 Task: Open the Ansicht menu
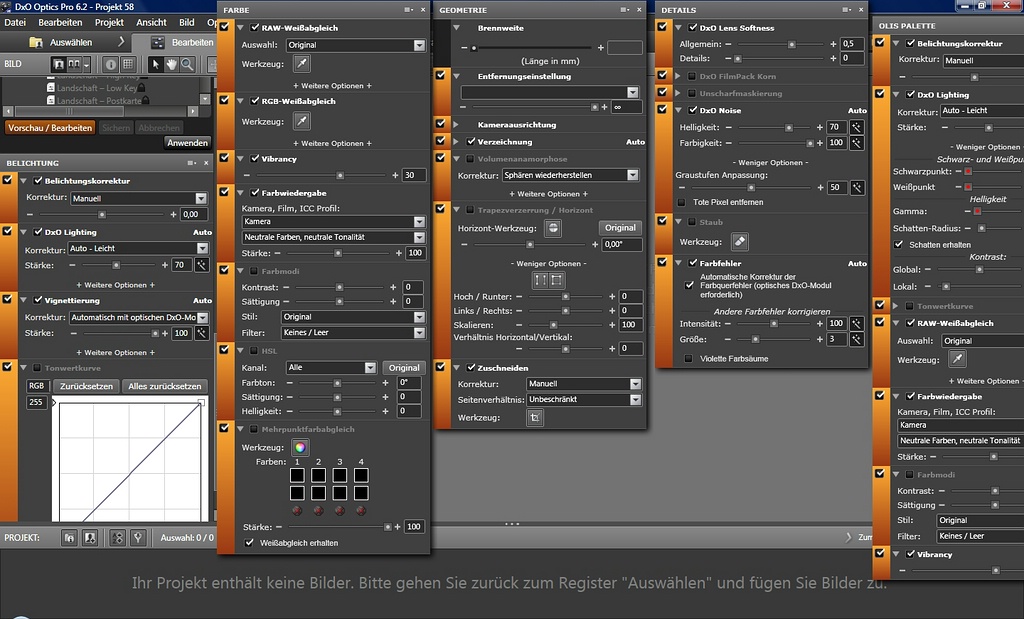[152, 22]
